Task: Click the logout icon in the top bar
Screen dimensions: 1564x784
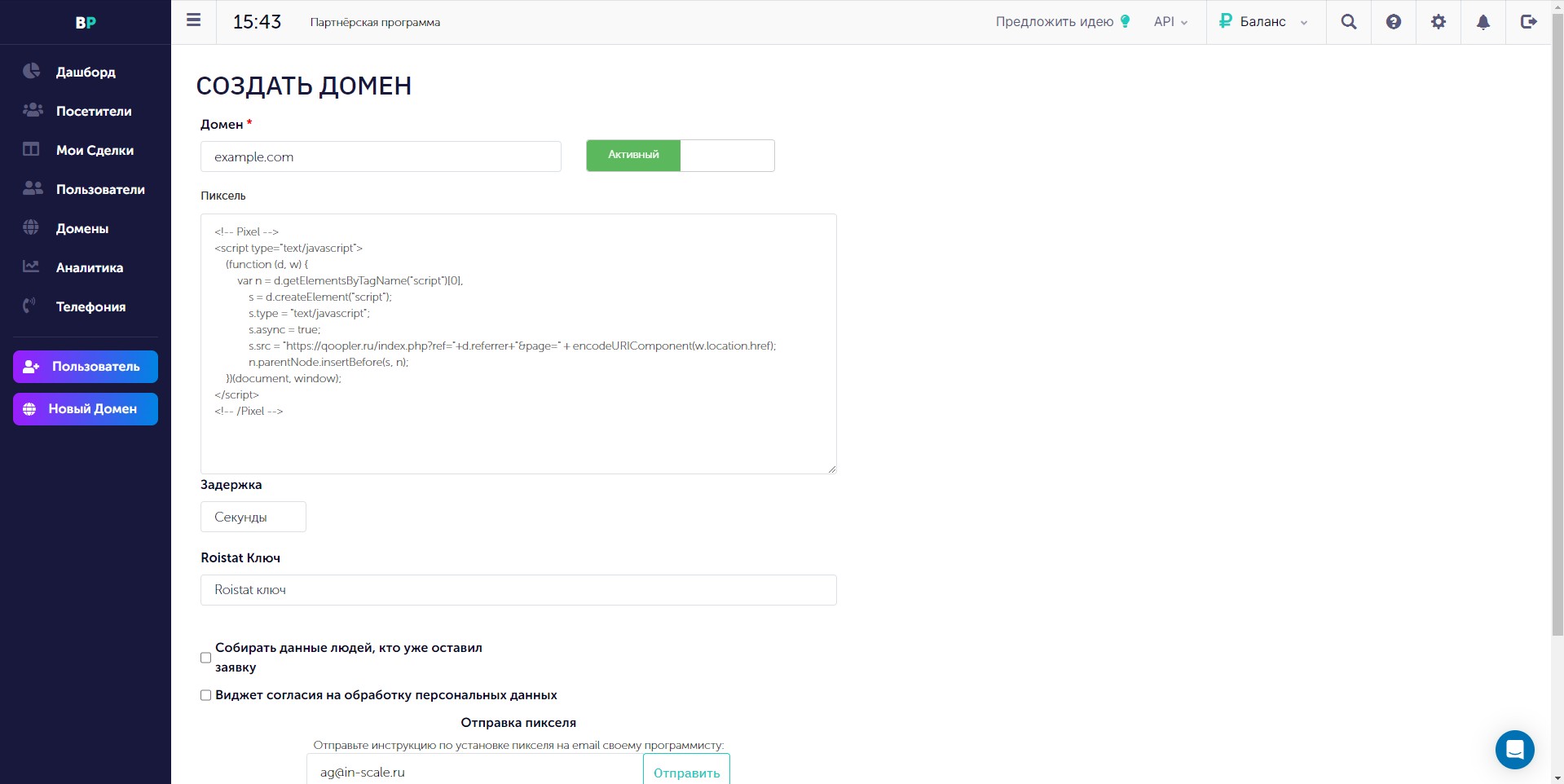Action: click(x=1529, y=22)
